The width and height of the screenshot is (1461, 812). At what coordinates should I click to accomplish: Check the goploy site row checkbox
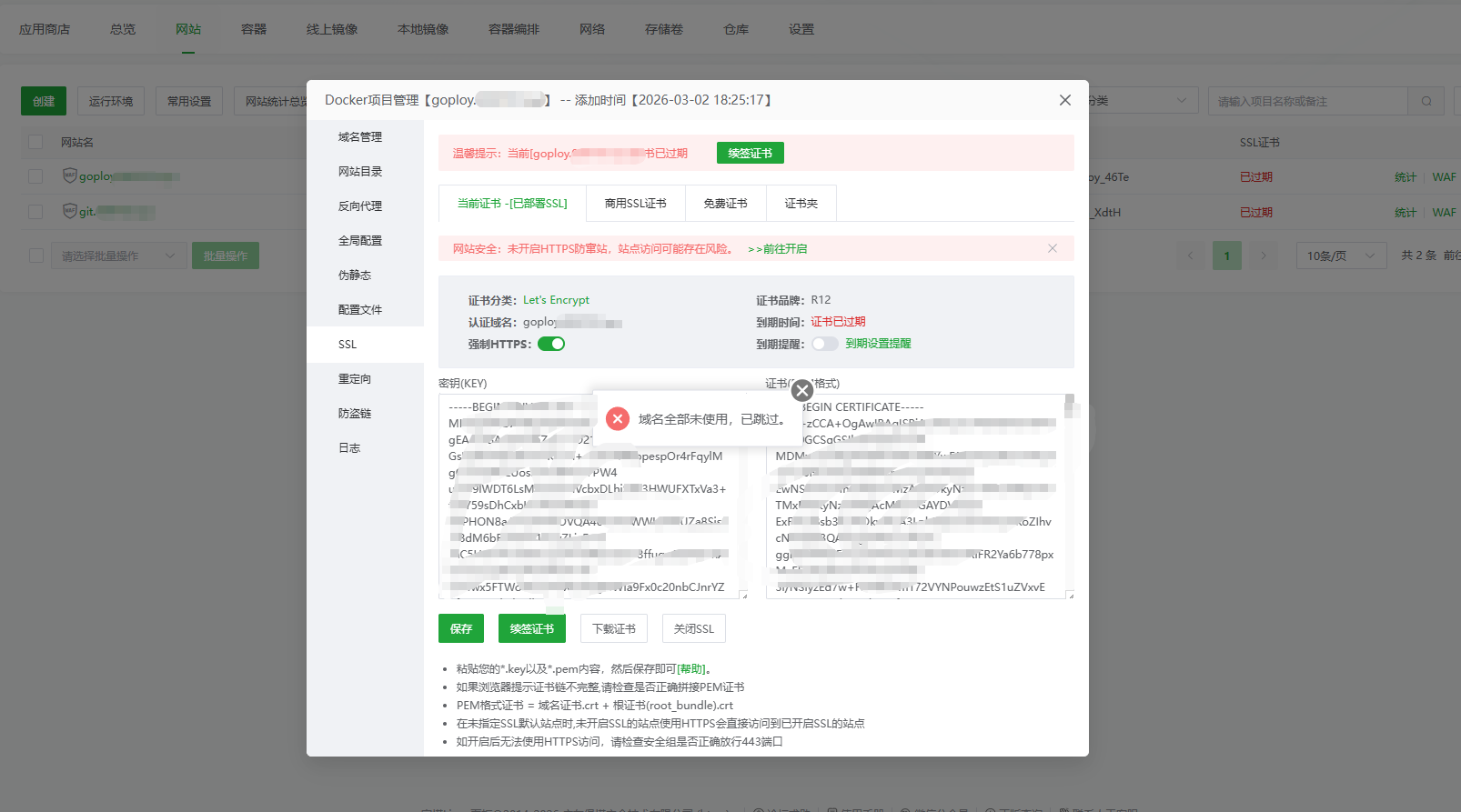[x=35, y=176]
